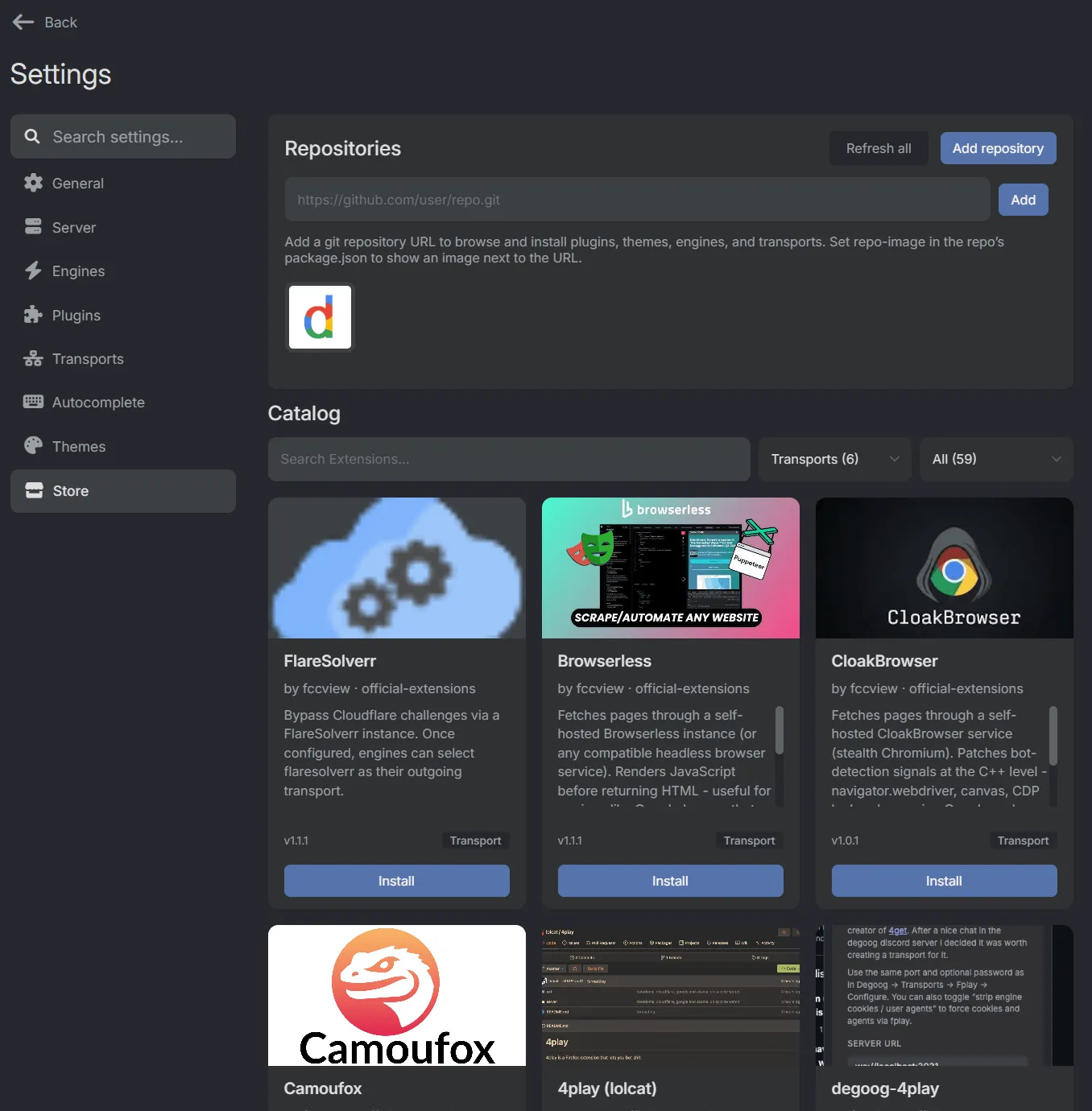Click the Camoufox card title
Screen dimensions: 1092x1111
tap(322, 1088)
